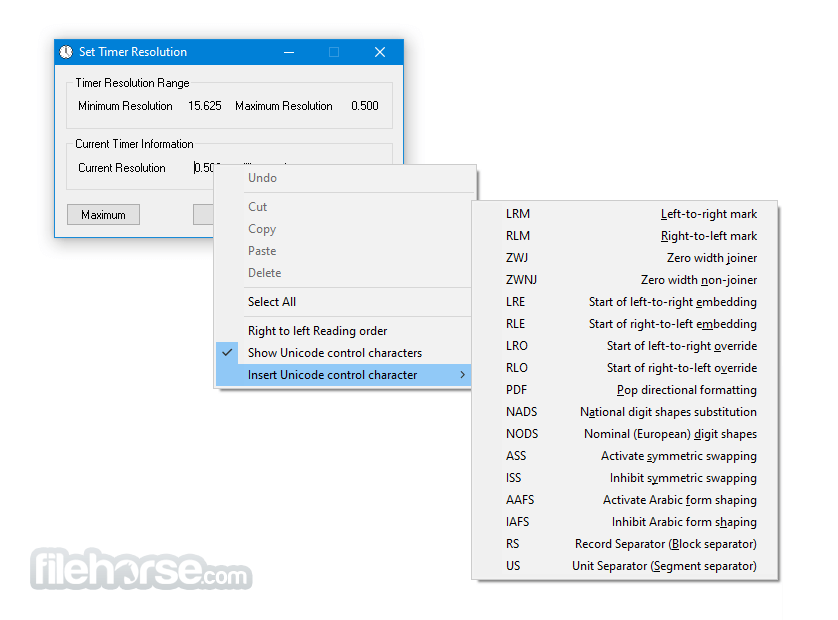Viewport: 838px width, 620px height.
Task: Insert LRO Start of left-to-right override
Action: (624, 346)
